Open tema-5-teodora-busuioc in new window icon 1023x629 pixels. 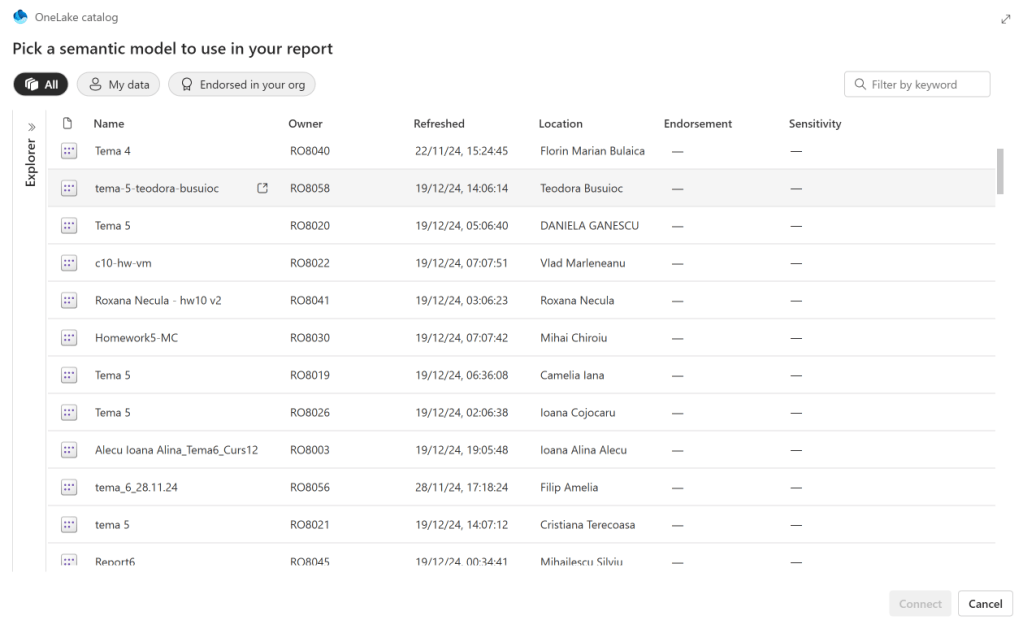pos(262,188)
